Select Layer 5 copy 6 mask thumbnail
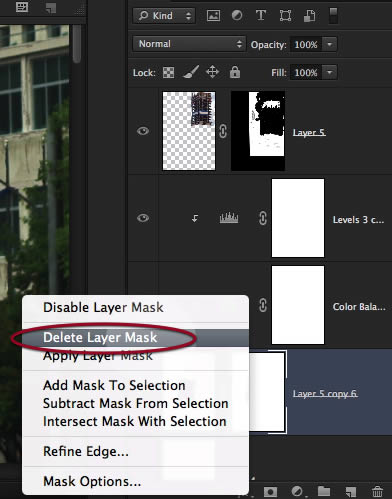This screenshot has width=392, height=499. [x=267, y=392]
